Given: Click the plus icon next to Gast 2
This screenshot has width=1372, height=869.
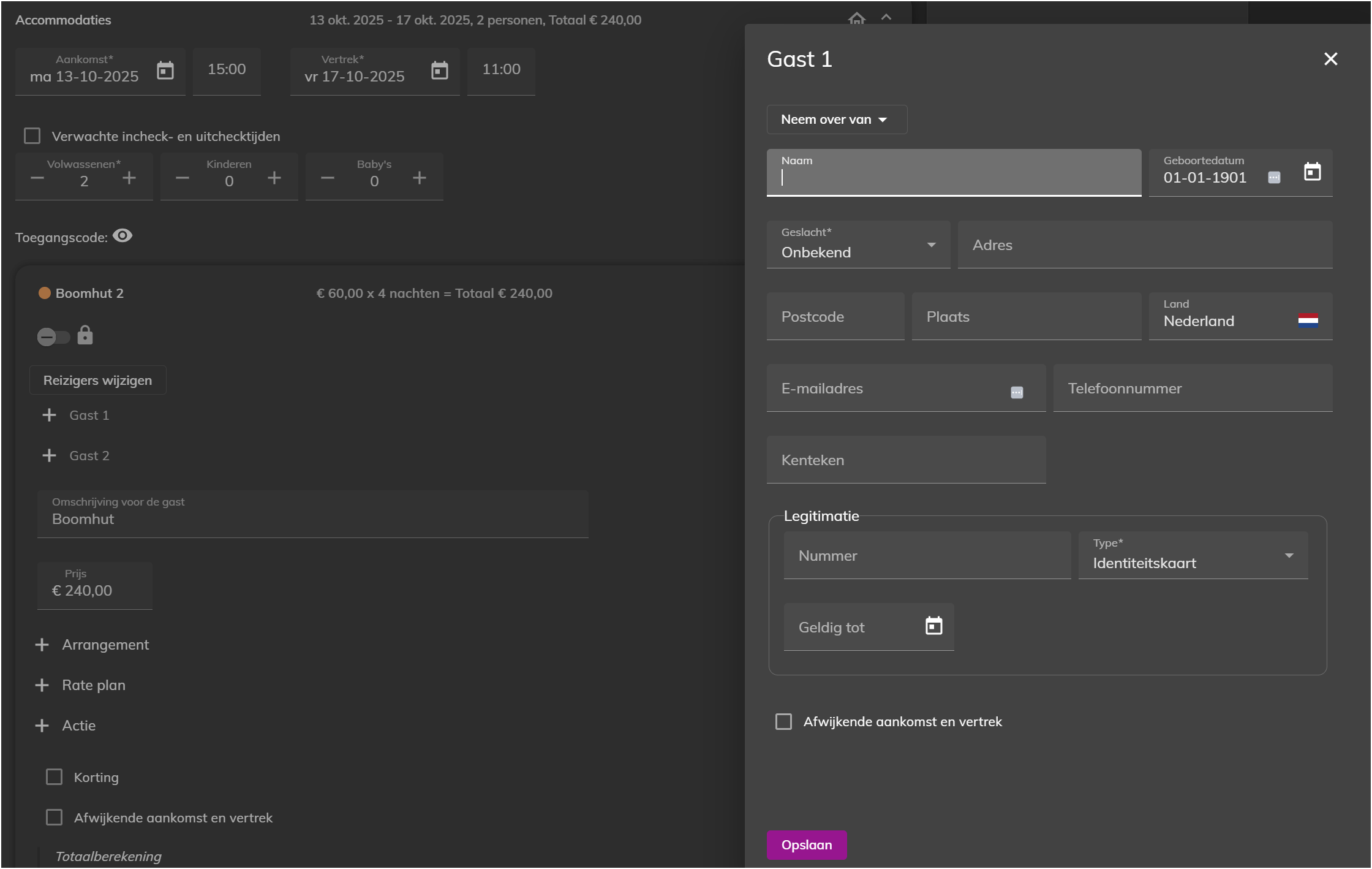Looking at the screenshot, I should tap(49, 455).
